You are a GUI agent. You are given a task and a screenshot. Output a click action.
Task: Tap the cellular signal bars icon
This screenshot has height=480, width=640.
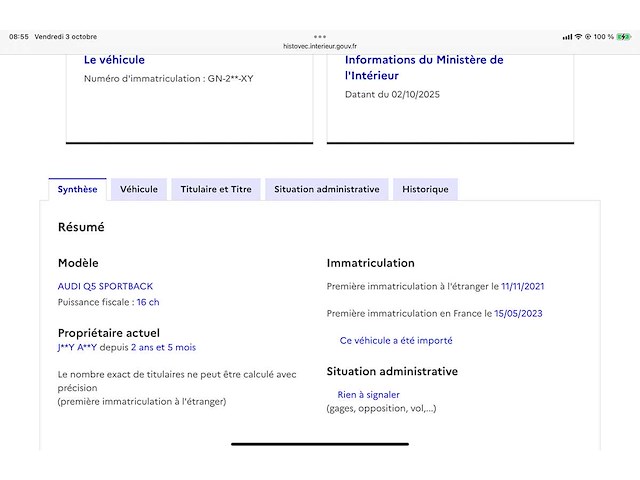(567, 37)
